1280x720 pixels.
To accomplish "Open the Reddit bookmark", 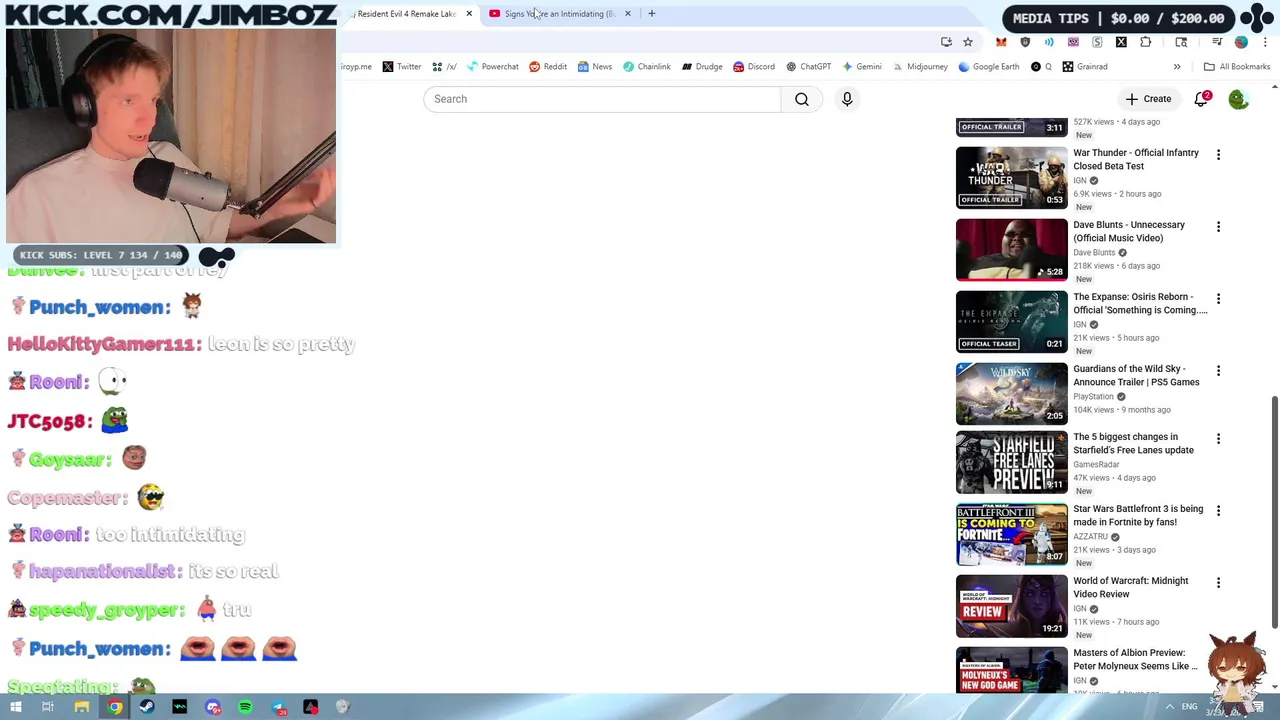I will 548,67.
